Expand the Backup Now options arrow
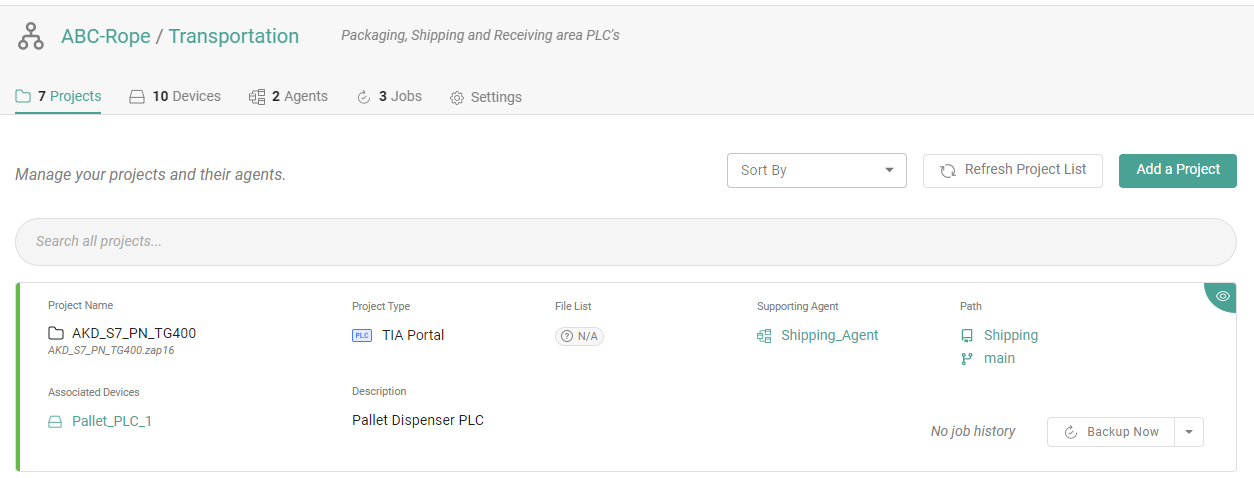This screenshot has height=478, width=1254. [1188, 432]
